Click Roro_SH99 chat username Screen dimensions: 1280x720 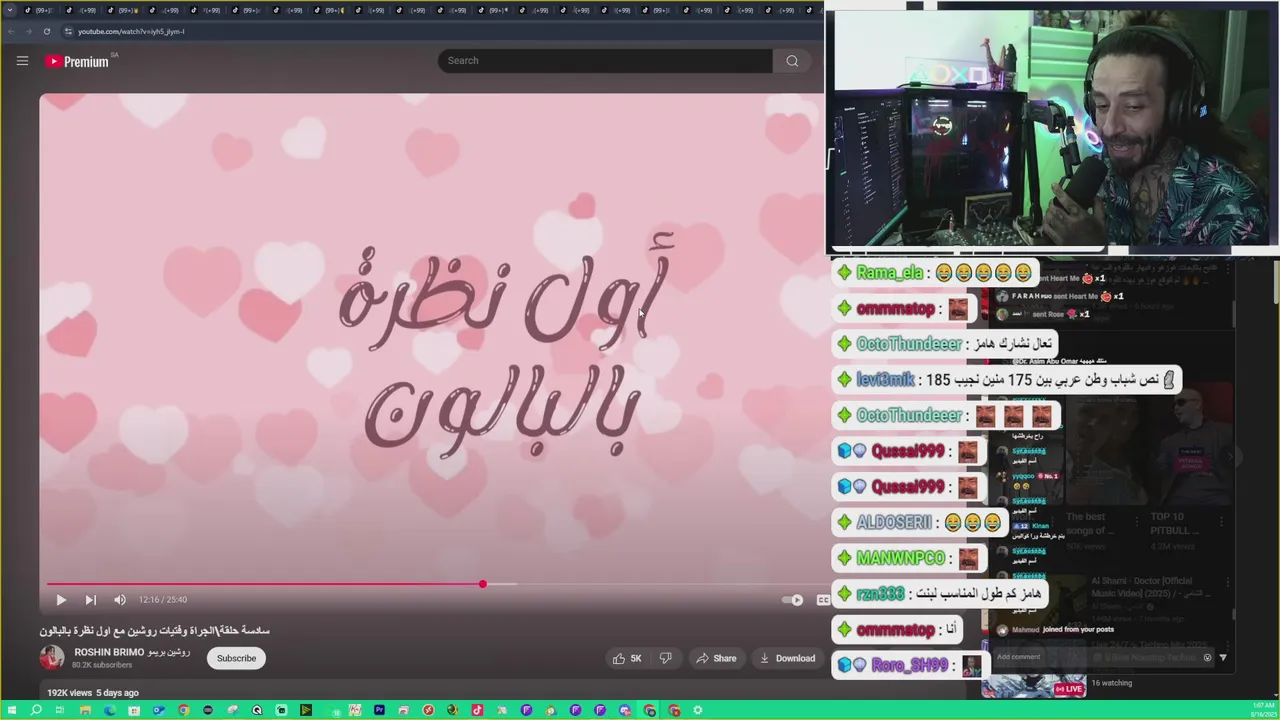[x=909, y=665]
